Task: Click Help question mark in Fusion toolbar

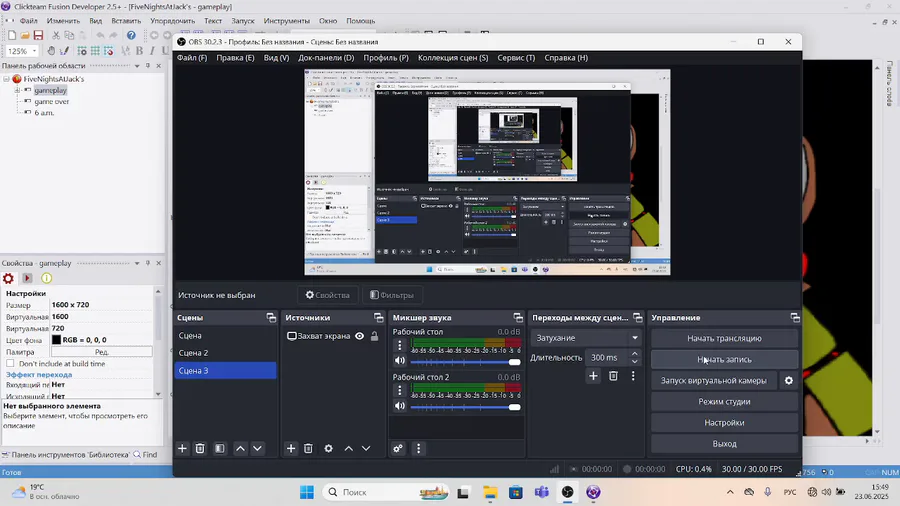Action: tap(131, 36)
